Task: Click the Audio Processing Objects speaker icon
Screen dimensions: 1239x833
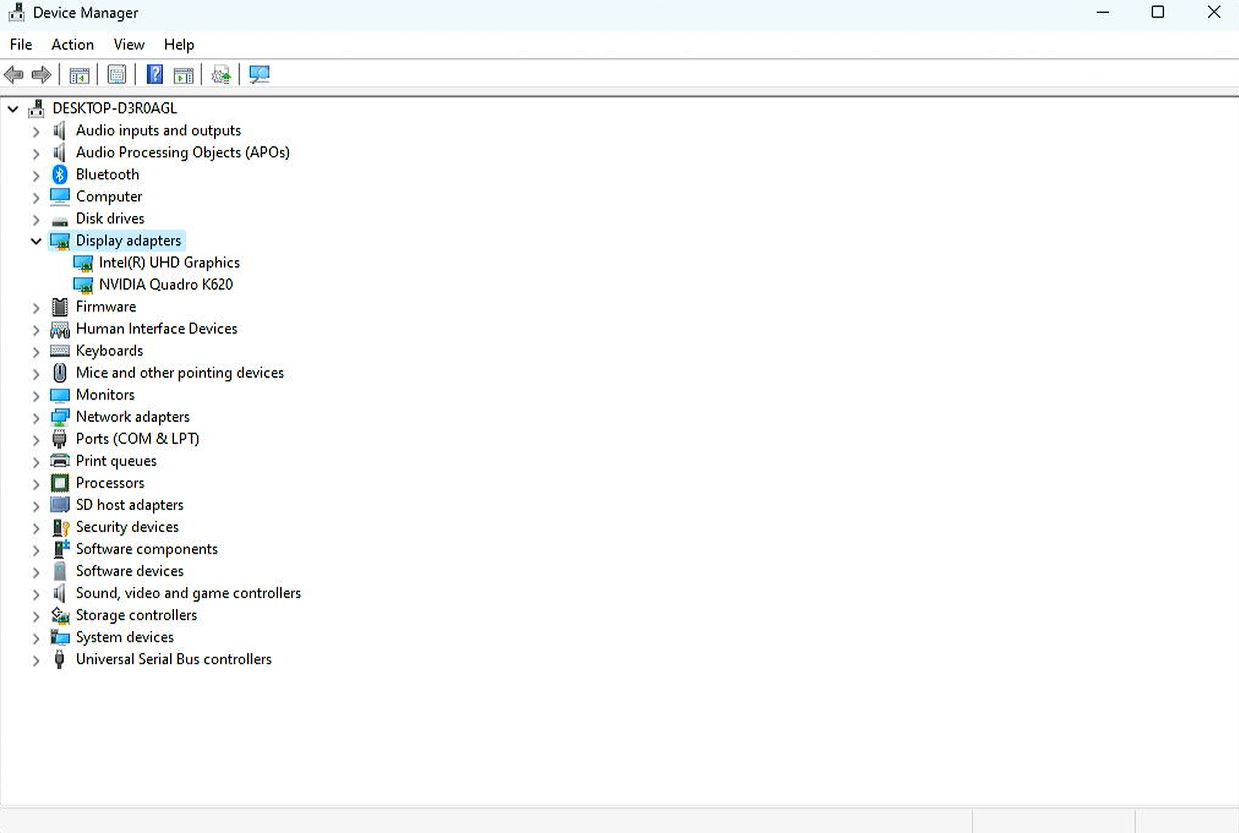Action: 60,152
